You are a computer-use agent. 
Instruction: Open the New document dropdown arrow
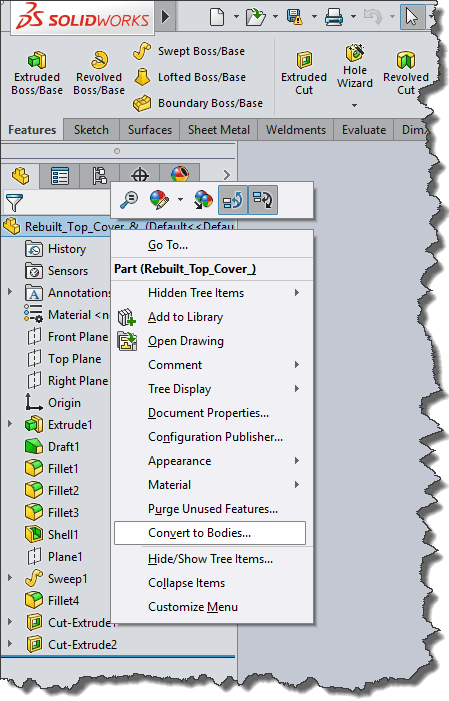(x=236, y=17)
